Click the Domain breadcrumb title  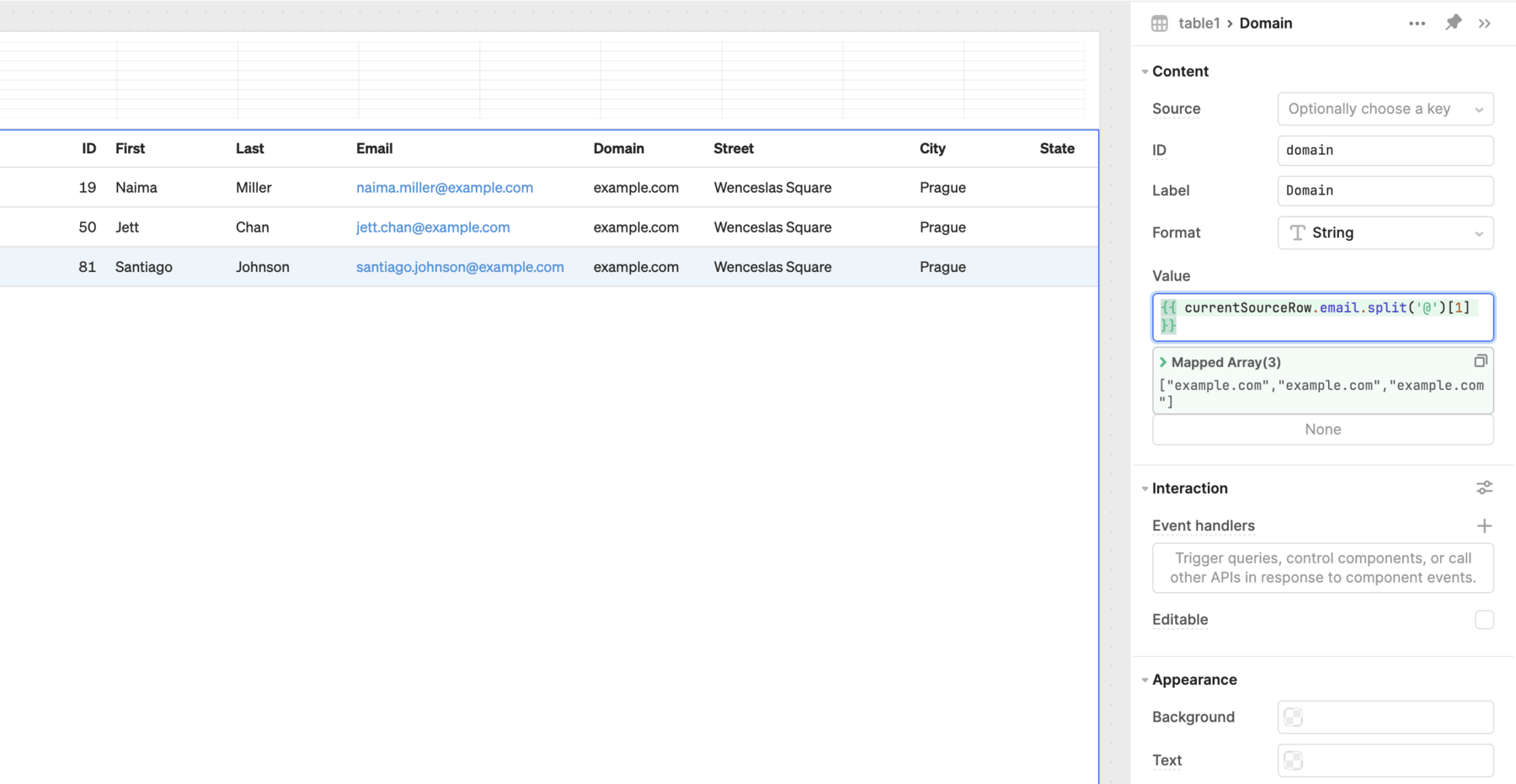pos(1265,24)
